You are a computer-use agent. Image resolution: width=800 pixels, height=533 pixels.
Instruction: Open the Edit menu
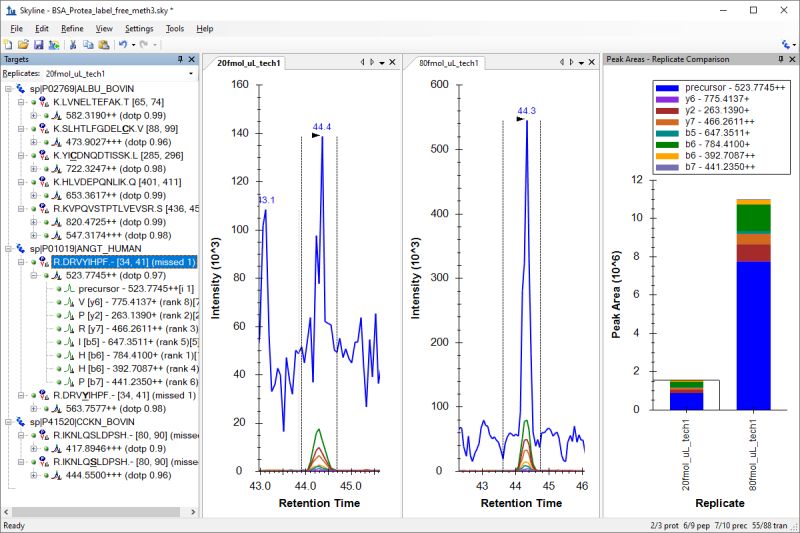(x=42, y=29)
